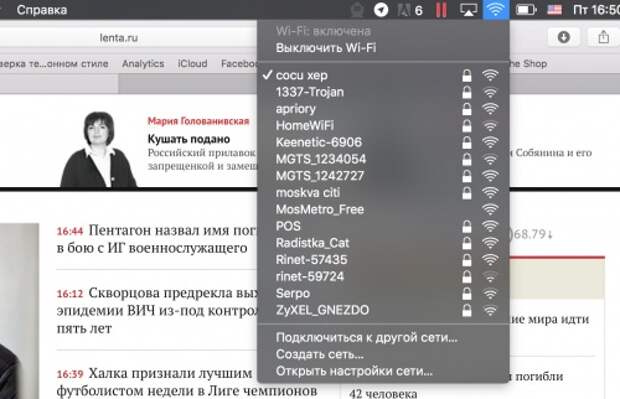
Task: Click the lock icon beside ZyXEL_GNEZDO
Action: click(x=467, y=310)
